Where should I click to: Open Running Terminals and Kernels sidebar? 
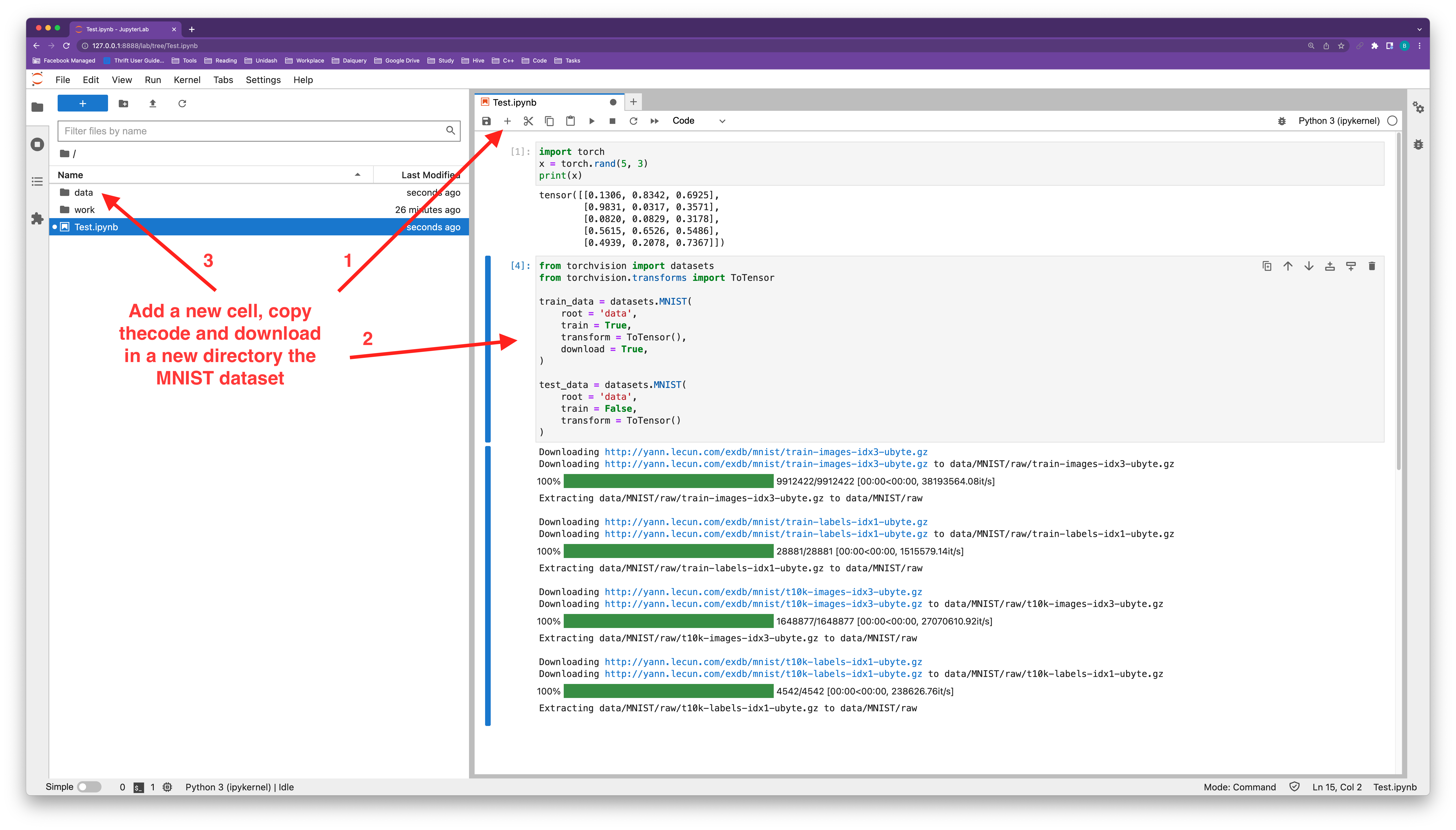click(37, 144)
